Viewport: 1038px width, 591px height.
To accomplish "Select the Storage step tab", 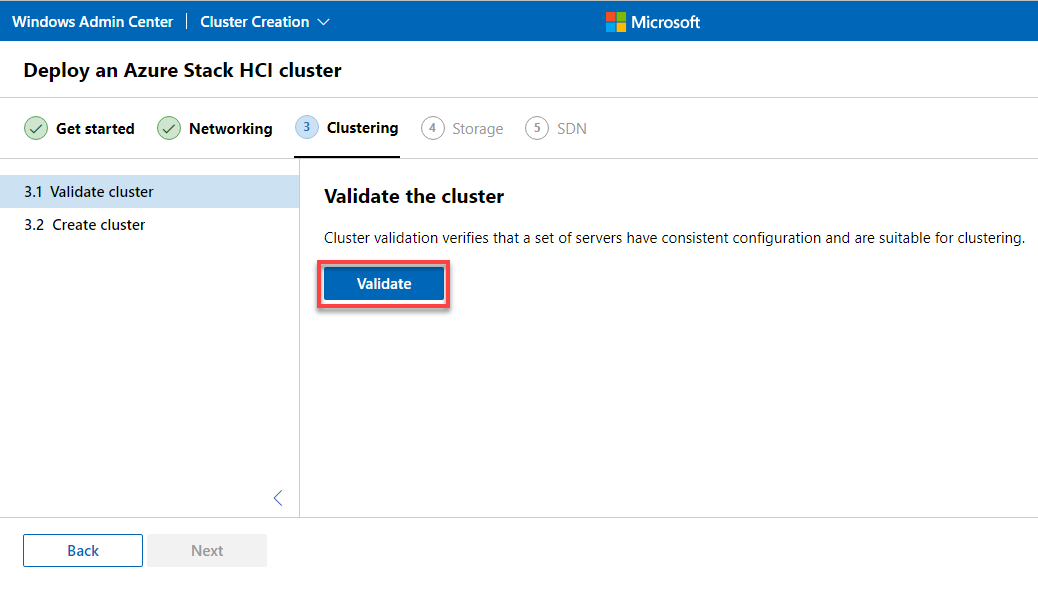I will [462, 128].
